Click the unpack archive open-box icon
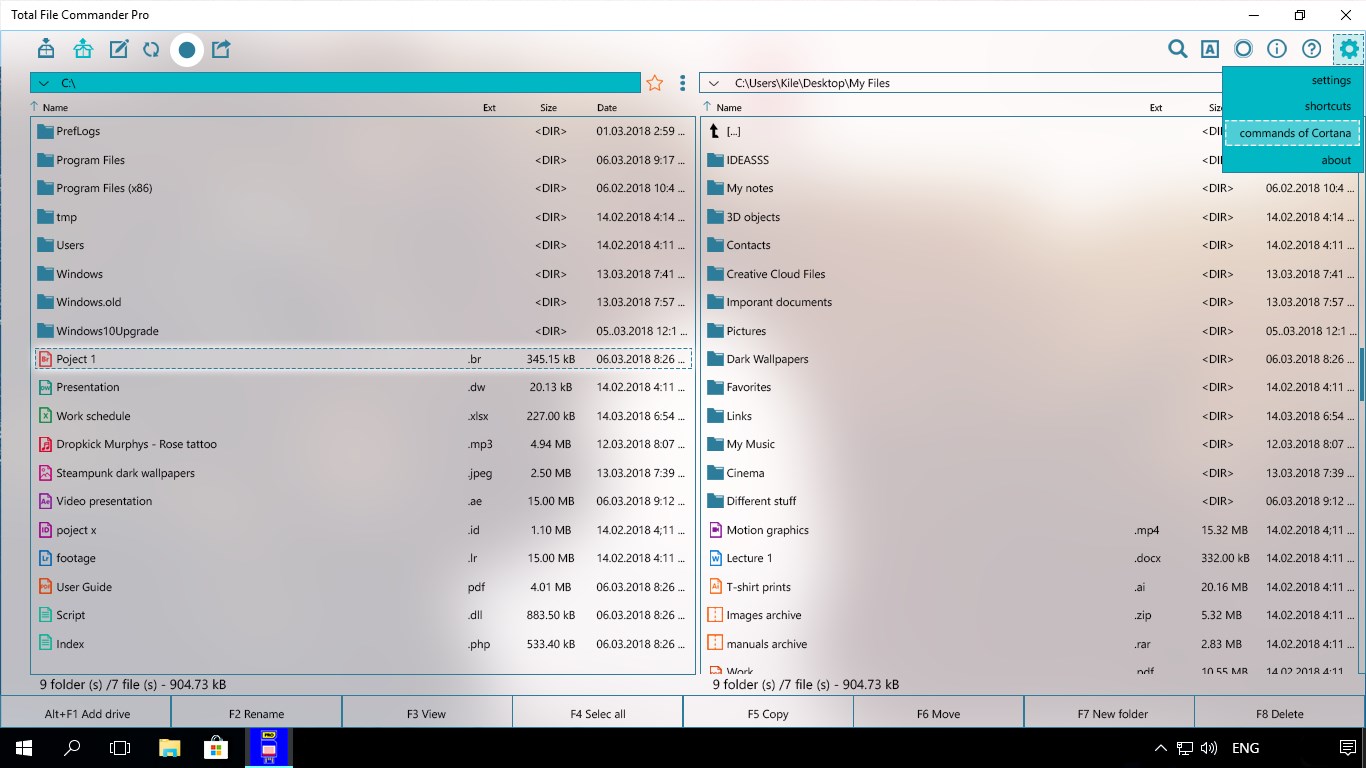Viewport: 1366px width, 768px height. (83, 49)
